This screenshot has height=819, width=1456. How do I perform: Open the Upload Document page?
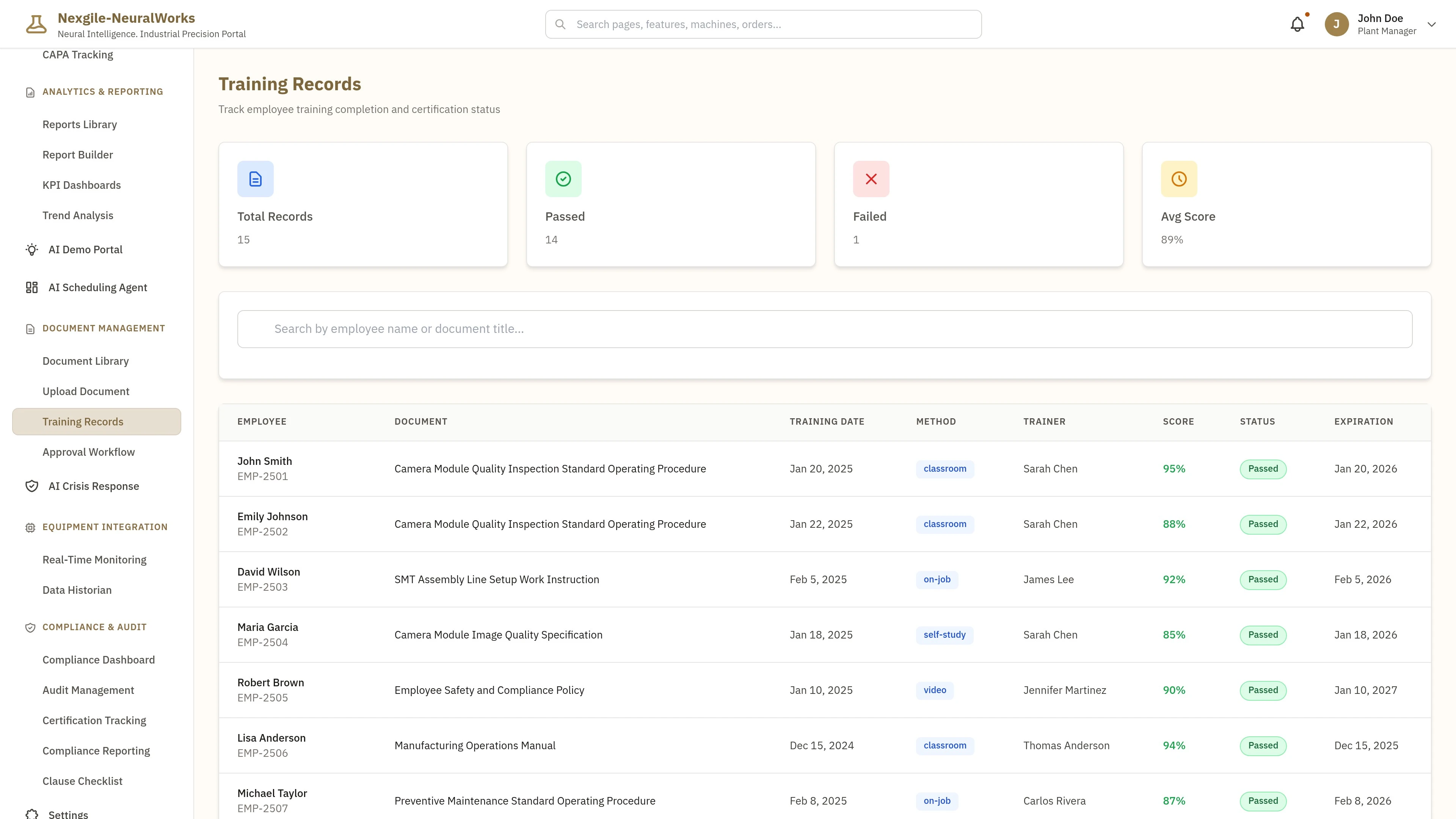[x=86, y=391]
